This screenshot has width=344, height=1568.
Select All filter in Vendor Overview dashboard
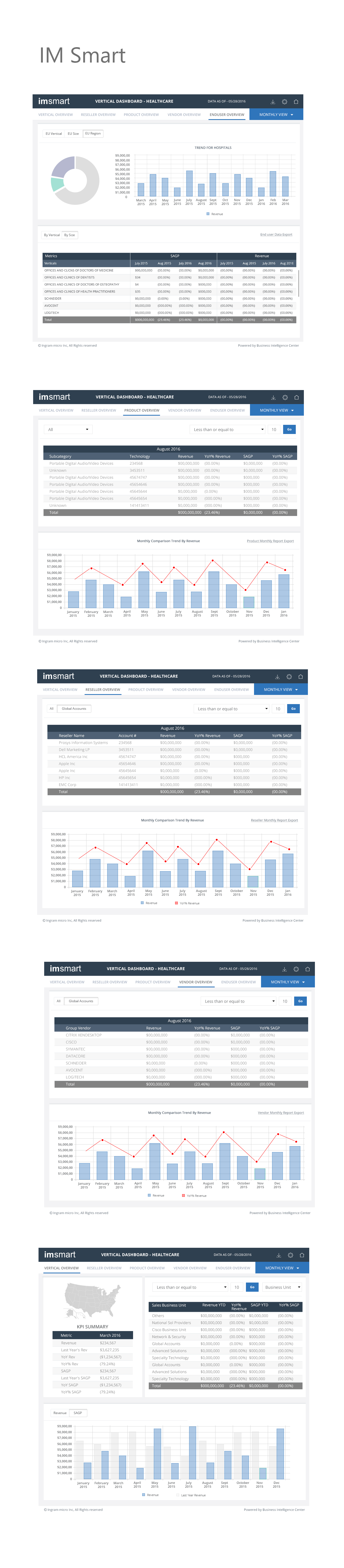pos(58,1001)
